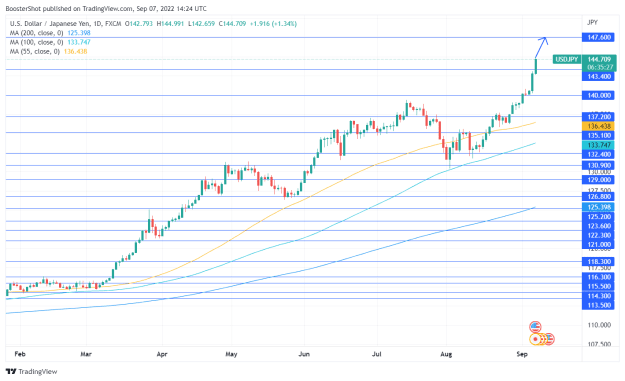Click the orange 136.438 MA price label
The width and height of the screenshot is (625, 381).
tap(599, 126)
